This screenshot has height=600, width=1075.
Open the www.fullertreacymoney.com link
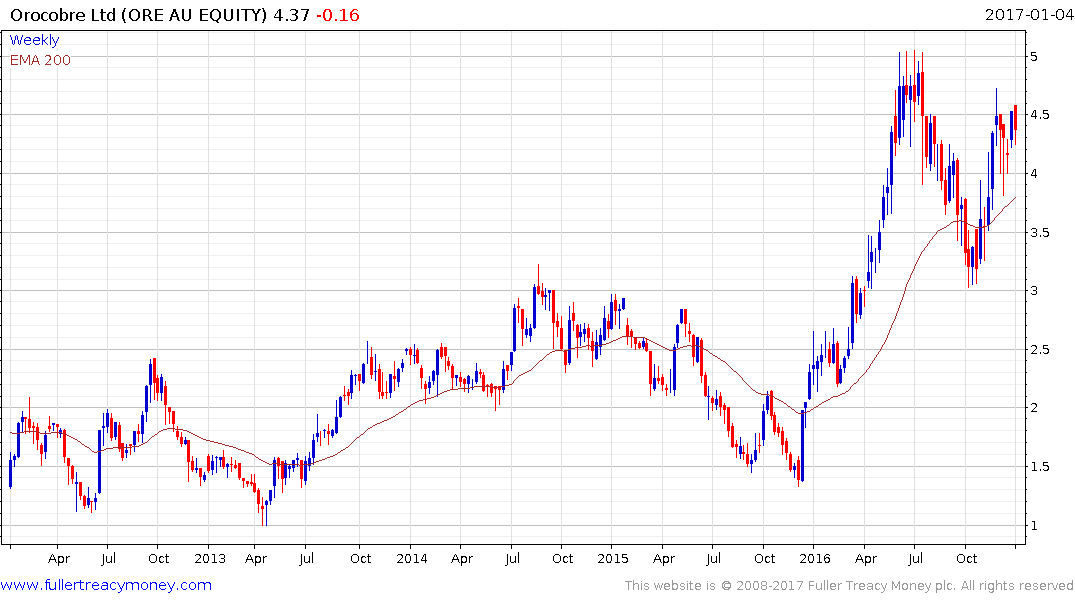click(106, 585)
